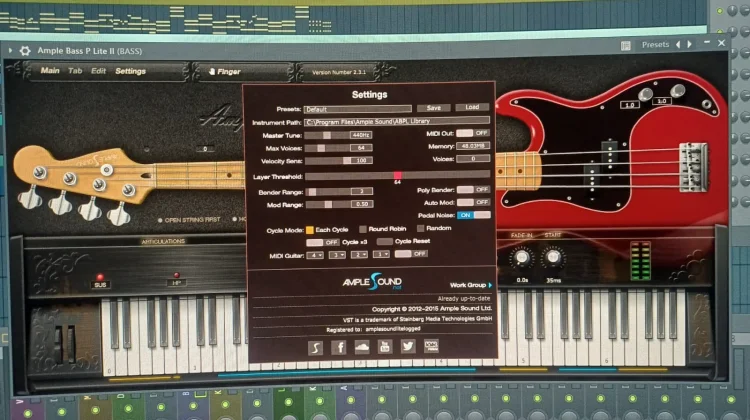Click the Instrument Path field
This screenshot has width=750, height=420.
pos(397,122)
